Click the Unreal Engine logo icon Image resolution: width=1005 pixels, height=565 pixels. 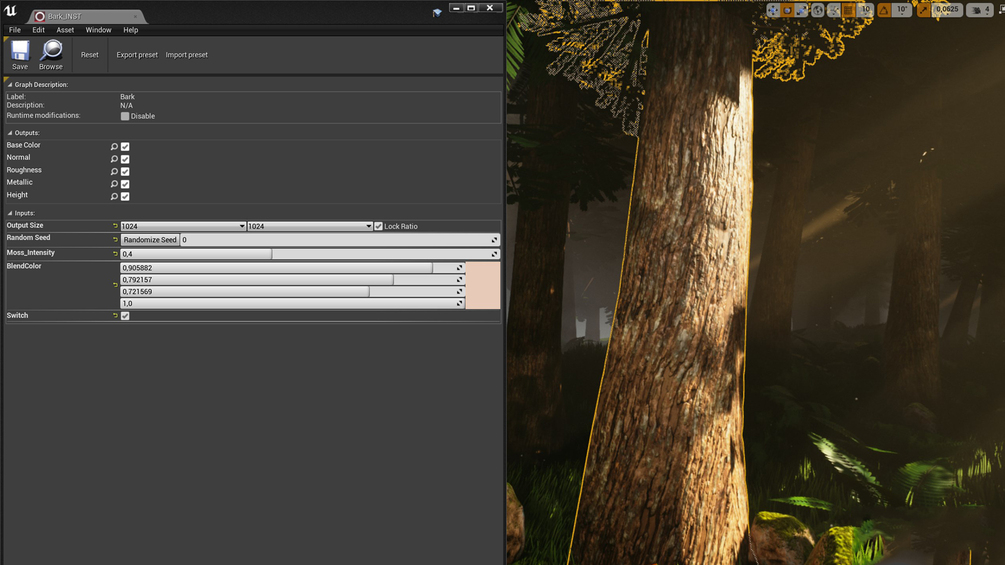pos(11,11)
